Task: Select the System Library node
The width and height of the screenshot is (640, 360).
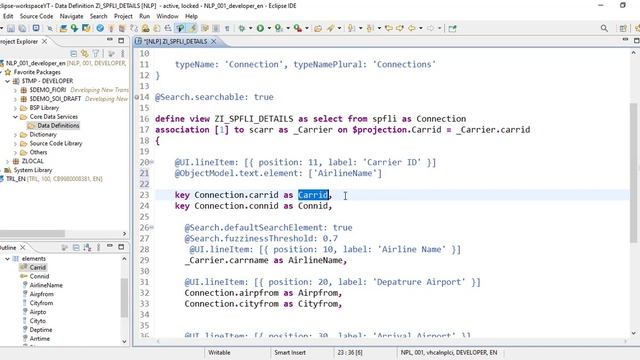Action: point(33,170)
